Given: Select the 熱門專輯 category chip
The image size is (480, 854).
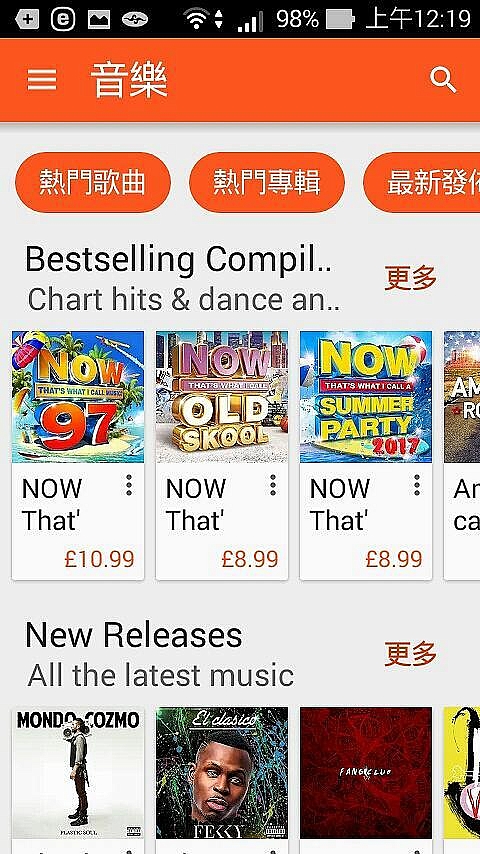Looking at the screenshot, I should pyautogui.click(x=267, y=182).
